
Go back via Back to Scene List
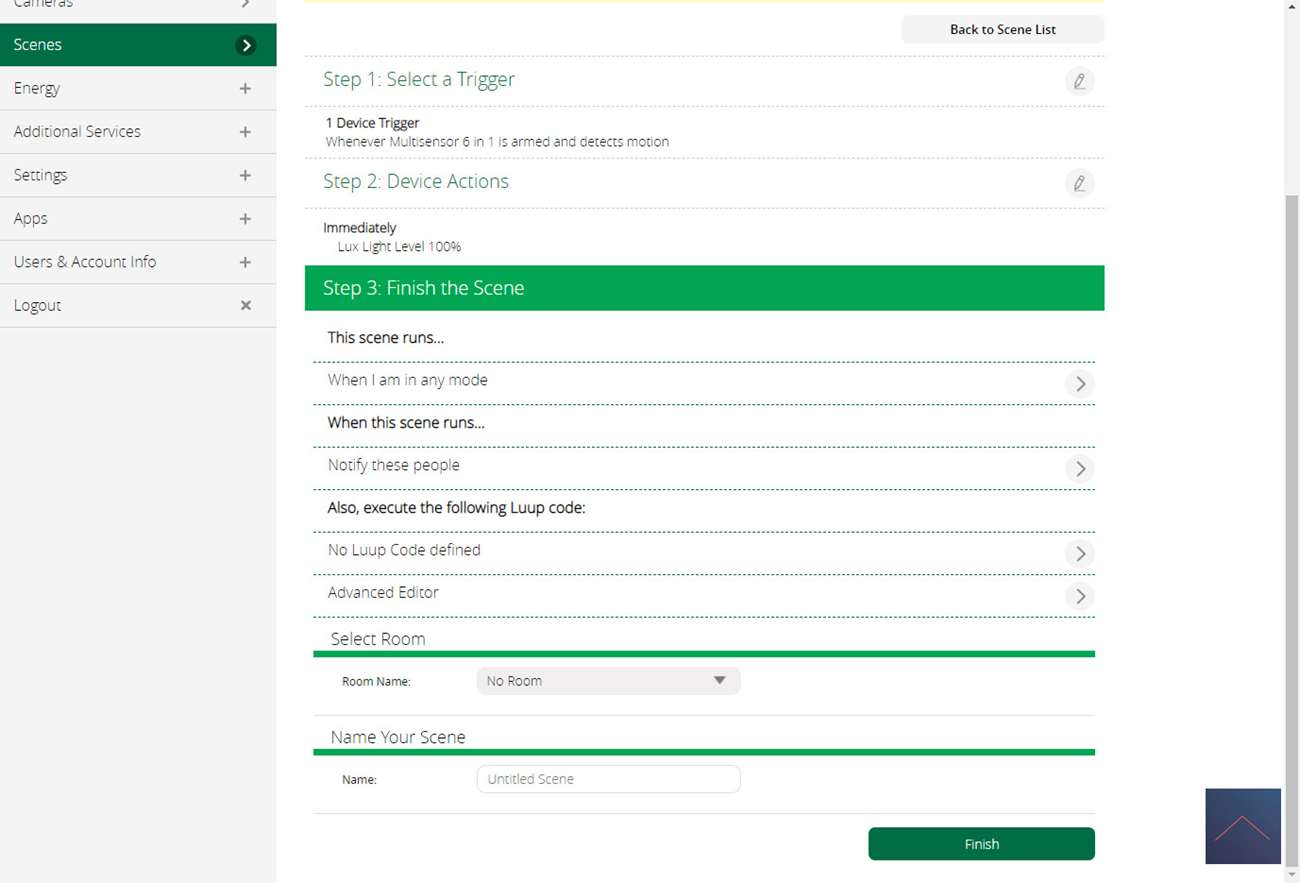point(1002,29)
